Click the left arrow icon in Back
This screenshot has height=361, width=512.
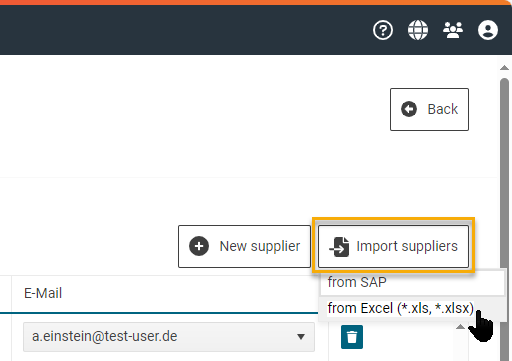tap(409, 109)
